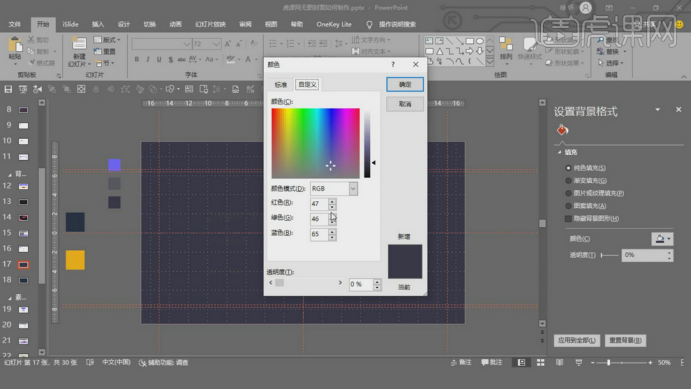Screen dimensions: 692x389
Task: Collapse the fill section expander
Action: (560, 152)
